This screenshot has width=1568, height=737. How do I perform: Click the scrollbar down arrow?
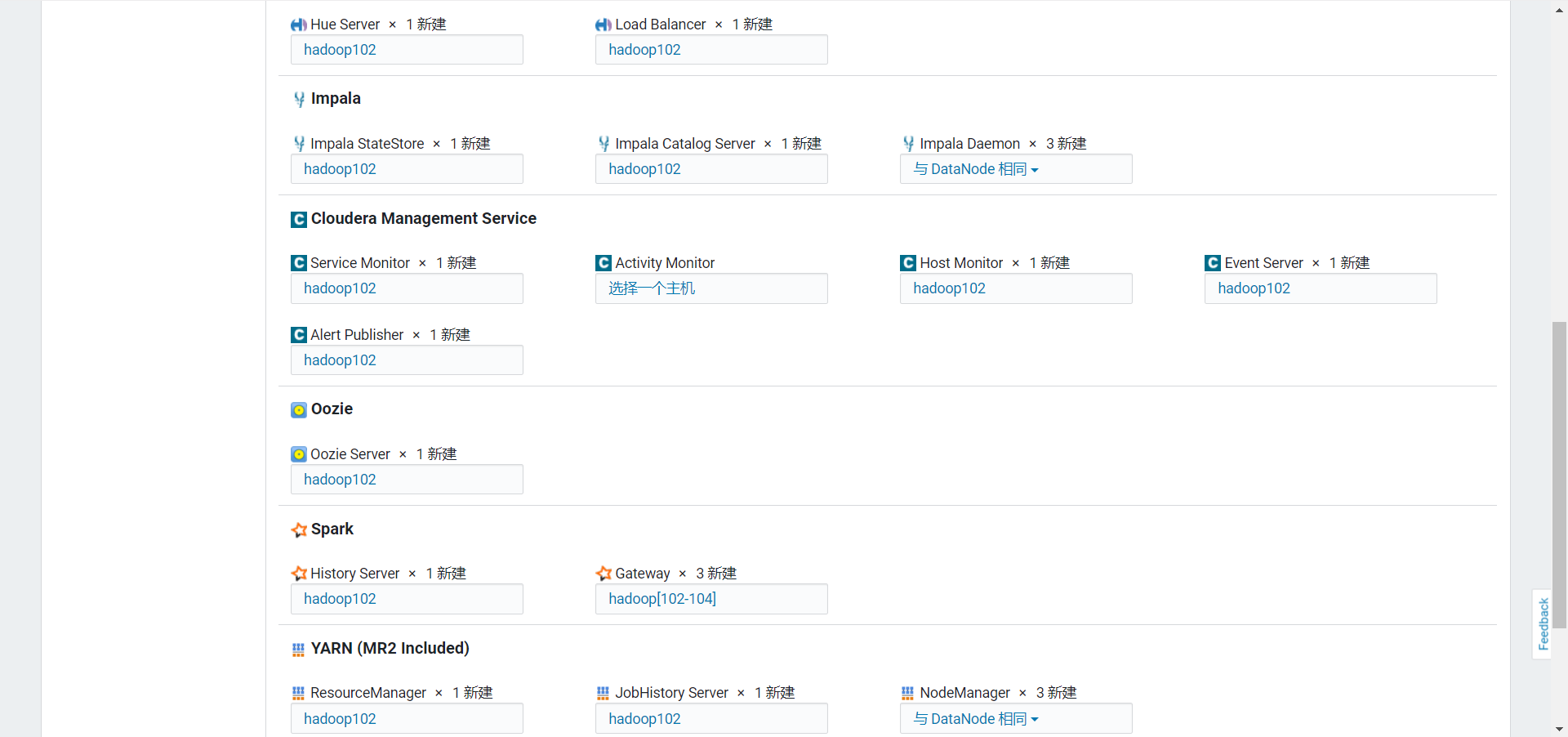point(1560,729)
